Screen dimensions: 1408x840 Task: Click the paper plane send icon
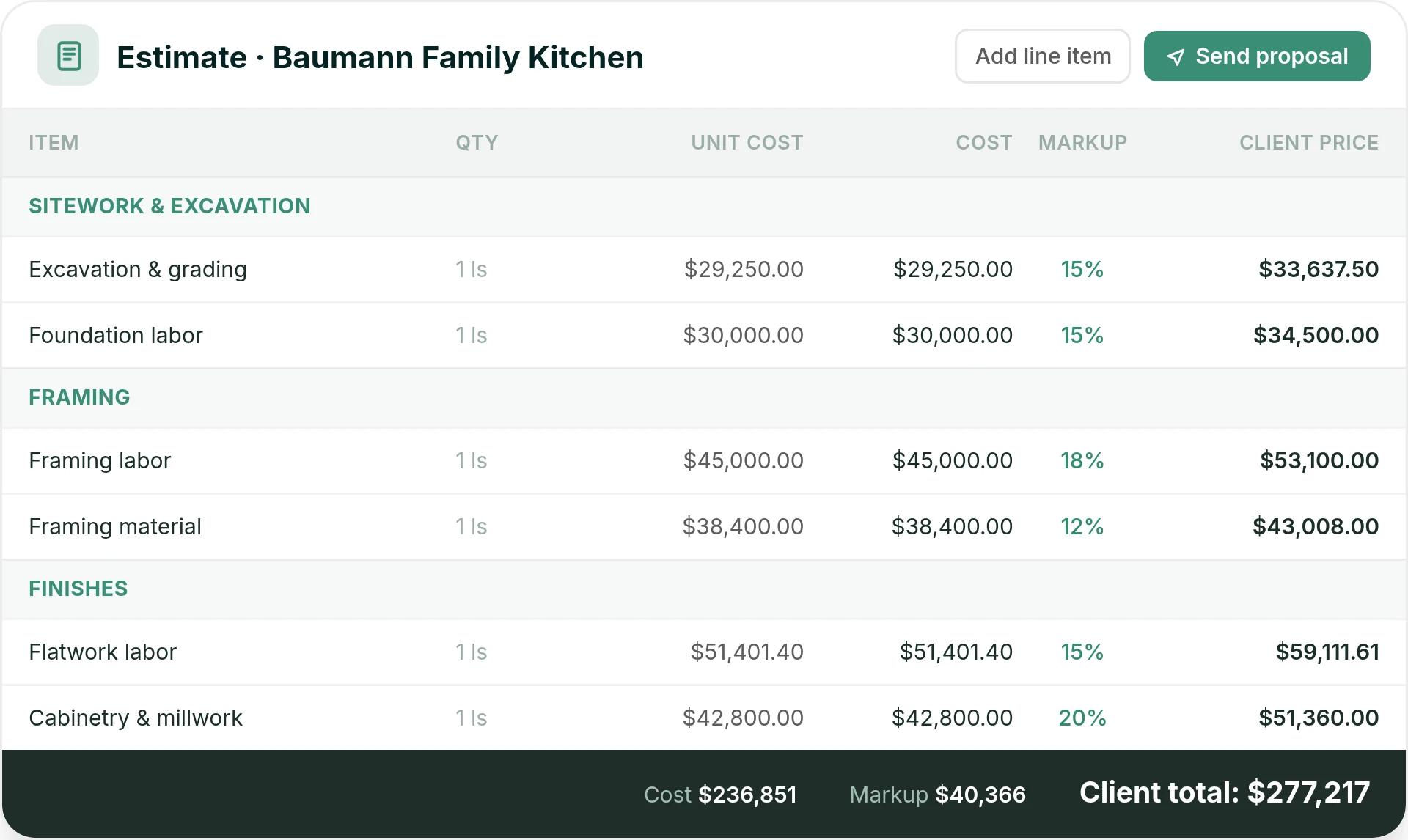(1176, 57)
